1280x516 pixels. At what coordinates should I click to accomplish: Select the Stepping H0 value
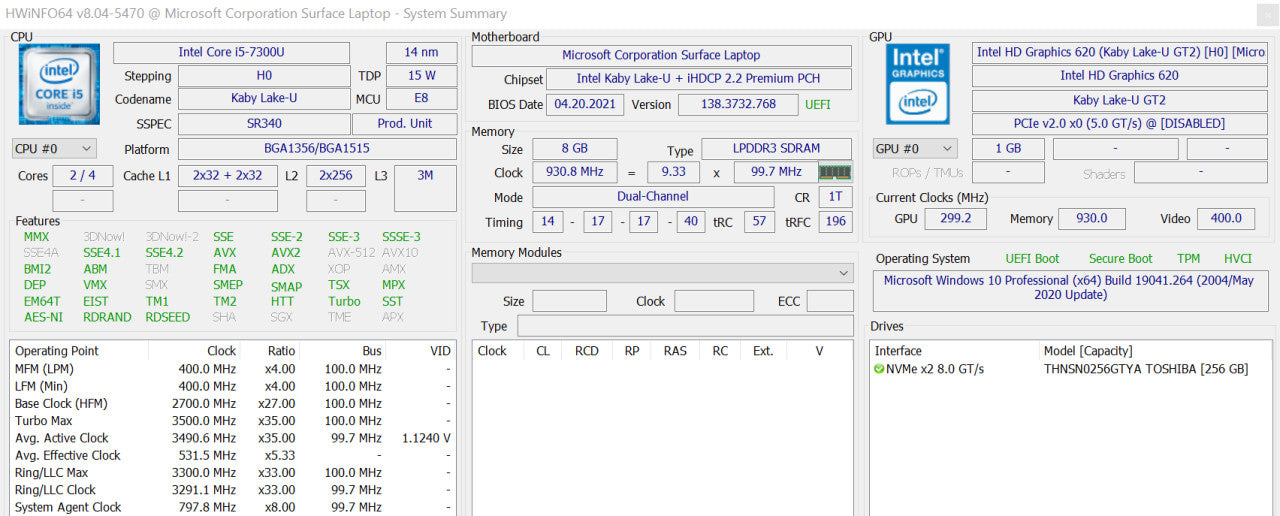click(264, 76)
